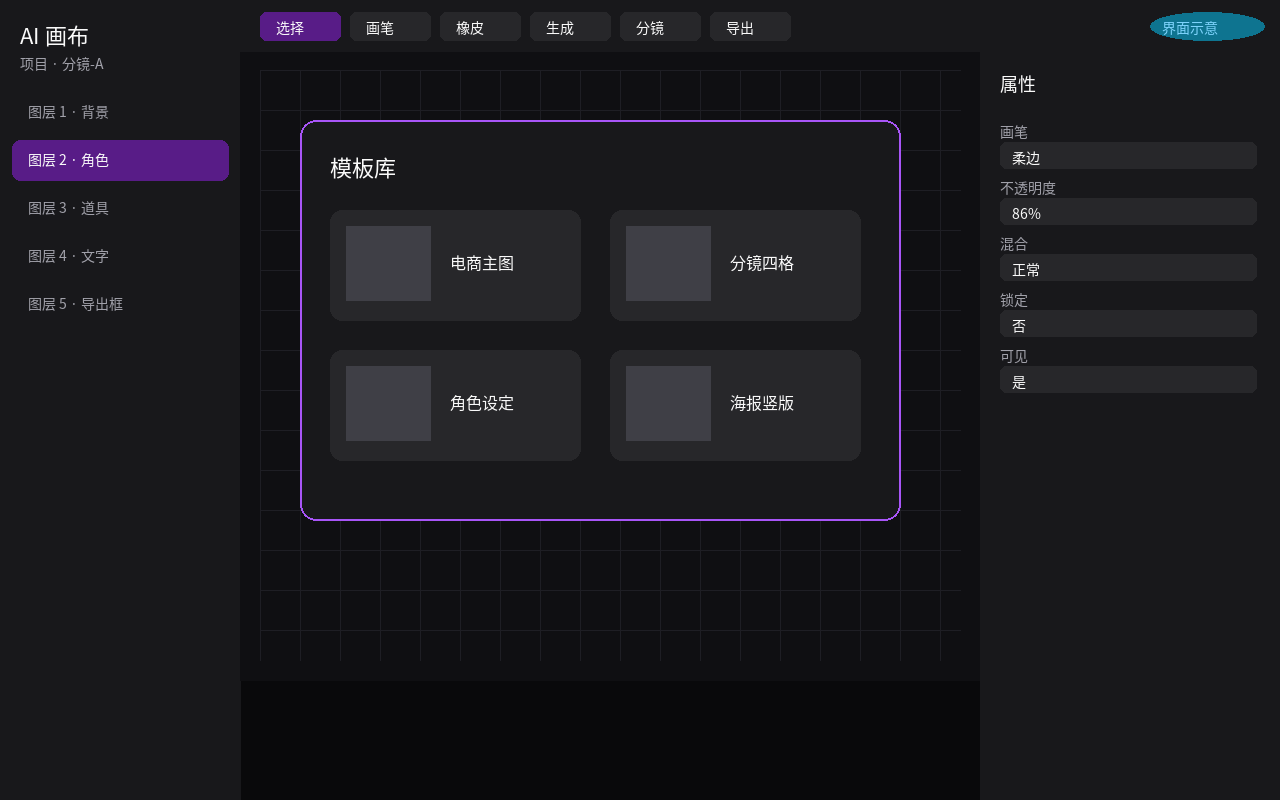Click the 界面示意 badge
Viewport: 1280px width, 800px height.
click(1207, 27)
